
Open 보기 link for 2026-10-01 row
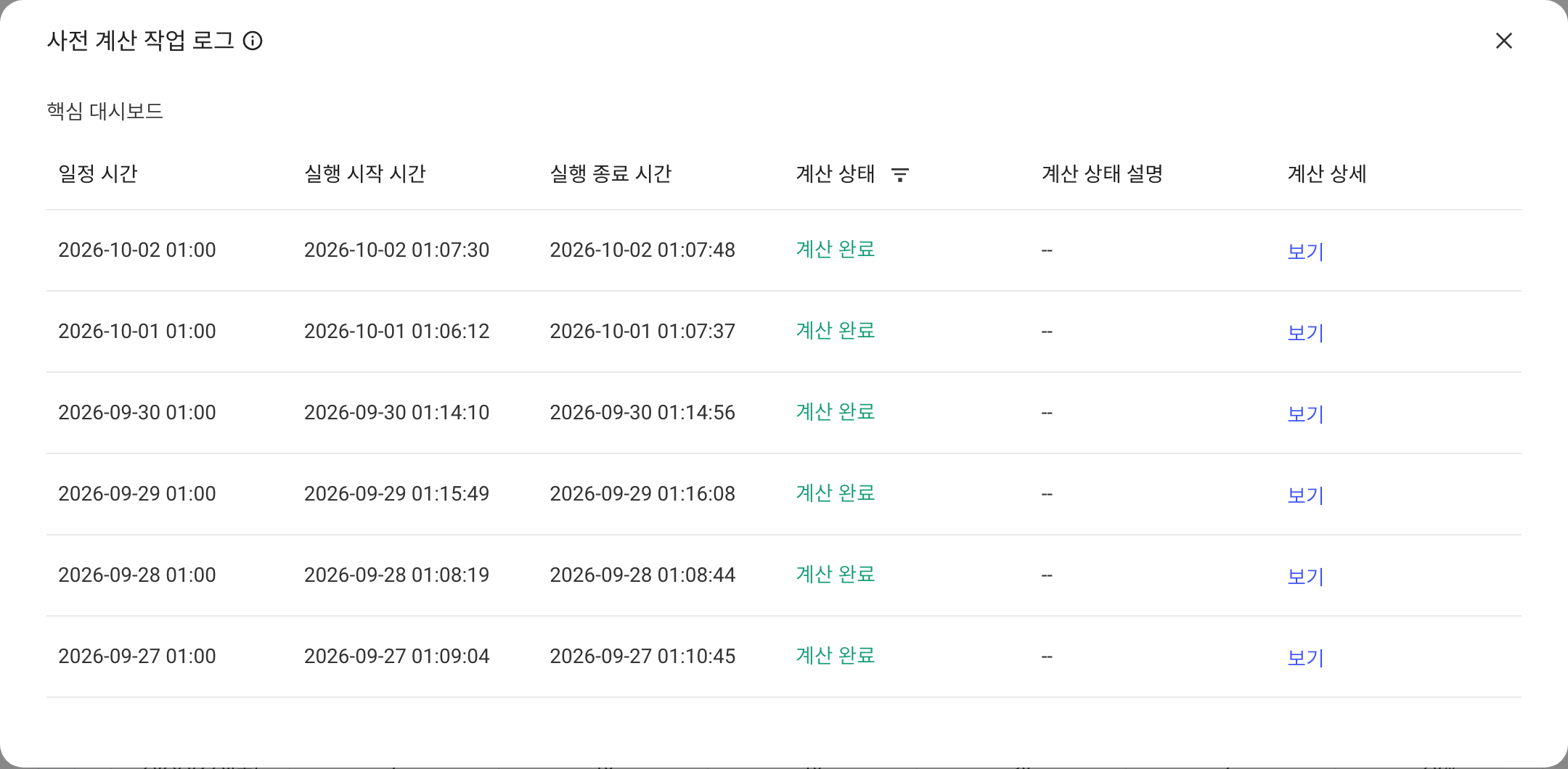[x=1306, y=332]
